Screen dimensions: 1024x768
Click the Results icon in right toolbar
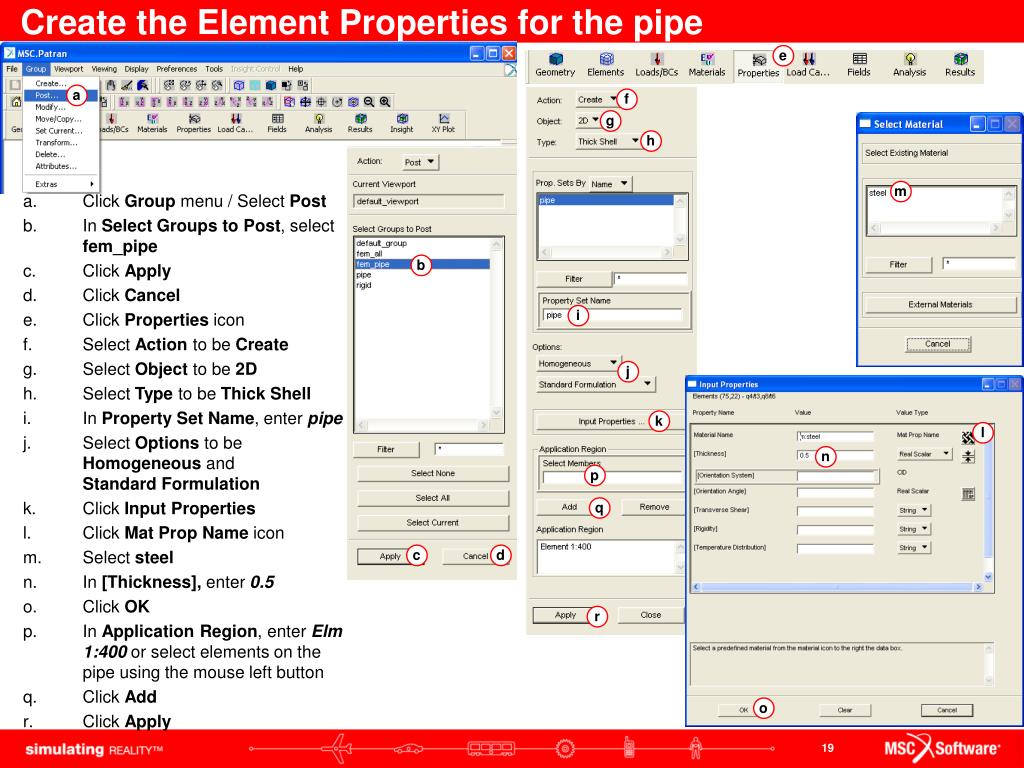960,65
